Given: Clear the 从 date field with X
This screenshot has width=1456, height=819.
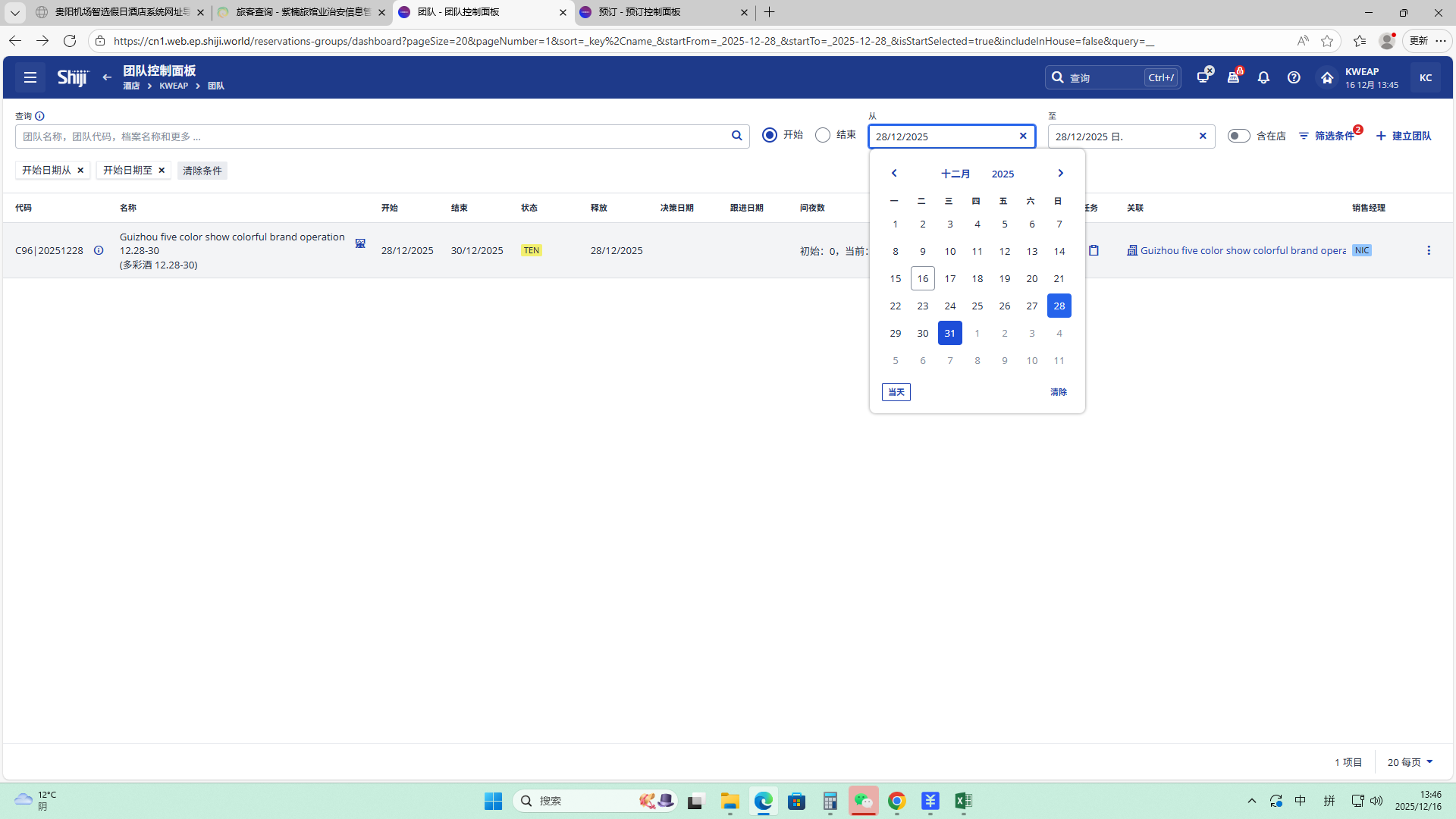Looking at the screenshot, I should (1023, 136).
